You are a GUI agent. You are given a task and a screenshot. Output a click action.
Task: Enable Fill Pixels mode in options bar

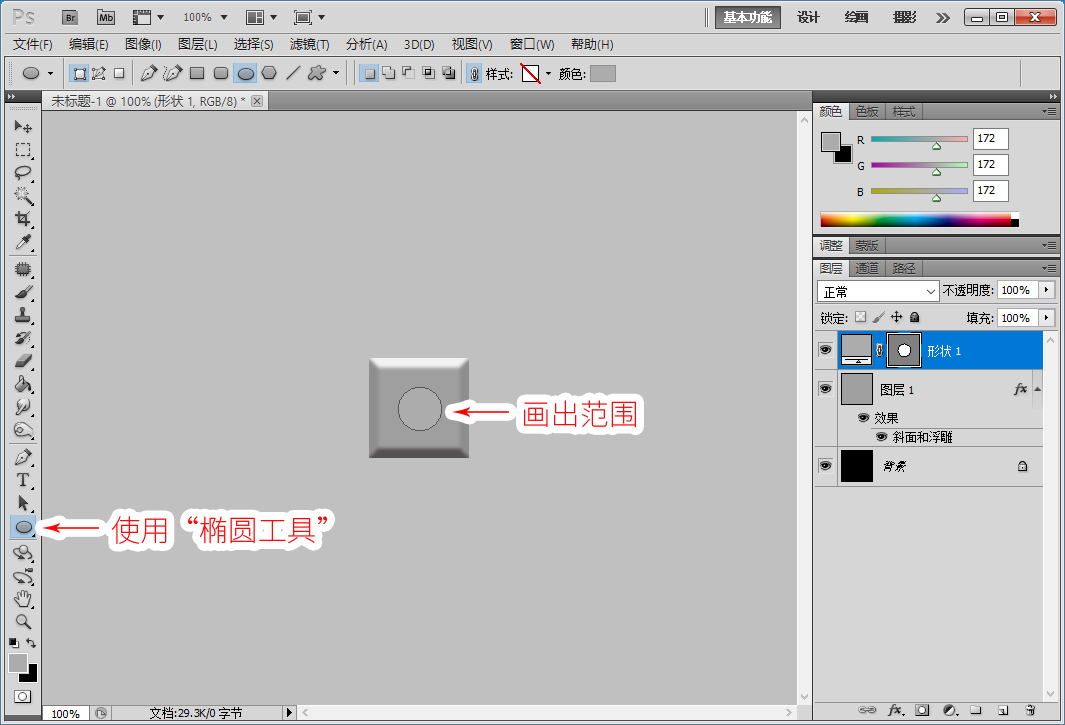pos(119,73)
